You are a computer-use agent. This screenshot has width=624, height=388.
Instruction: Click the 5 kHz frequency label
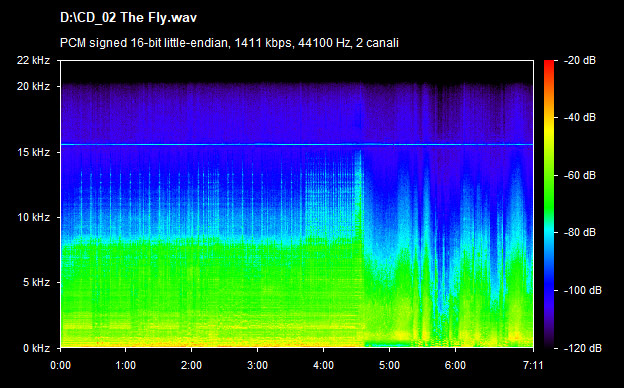(x=36, y=283)
